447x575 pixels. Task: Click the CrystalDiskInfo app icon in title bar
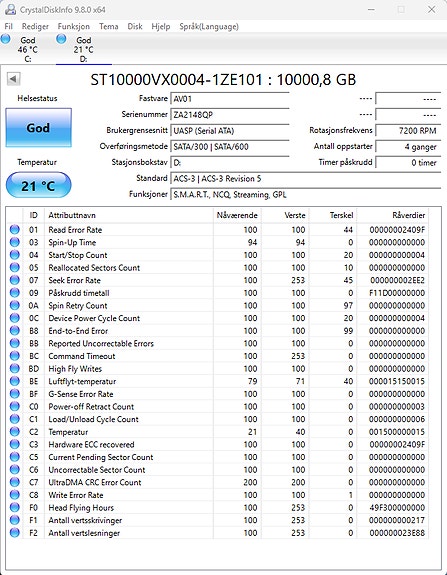10,10
